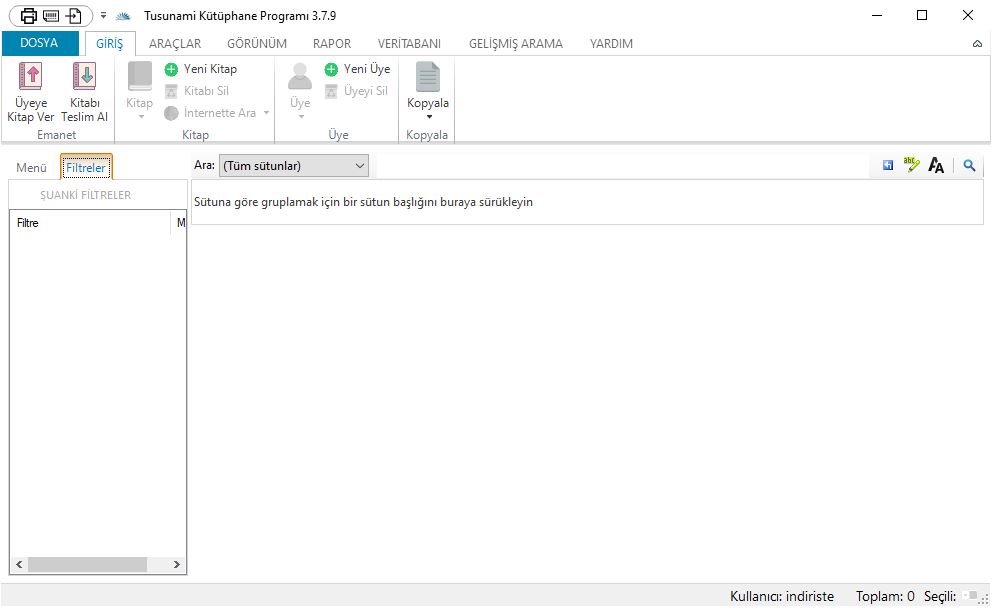This screenshot has width=992, height=608.
Task: Open the YARDIM ribbon tab
Action: (611, 44)
